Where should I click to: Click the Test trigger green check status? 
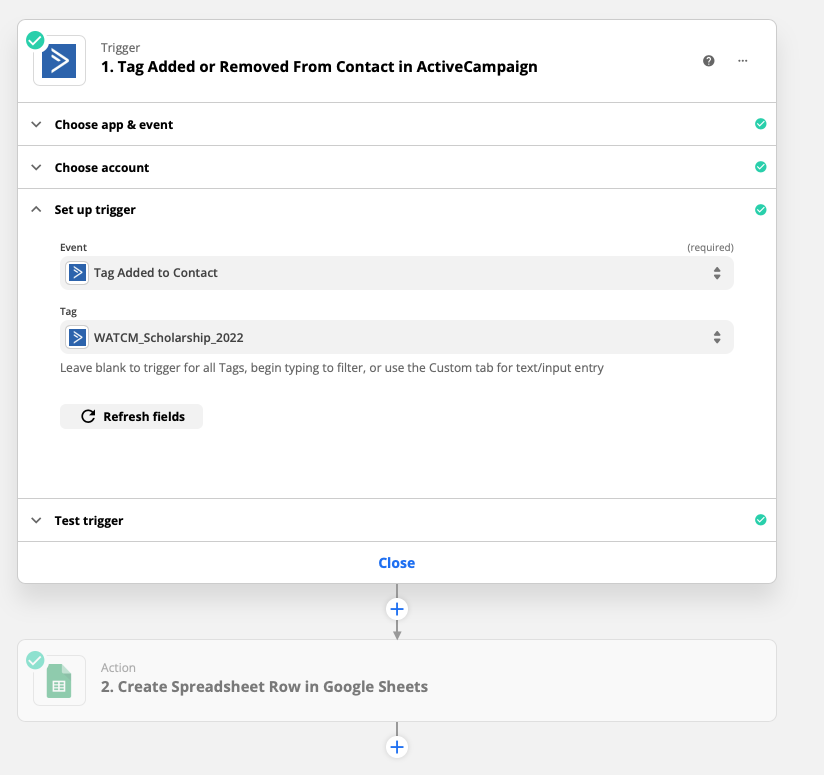760,520
